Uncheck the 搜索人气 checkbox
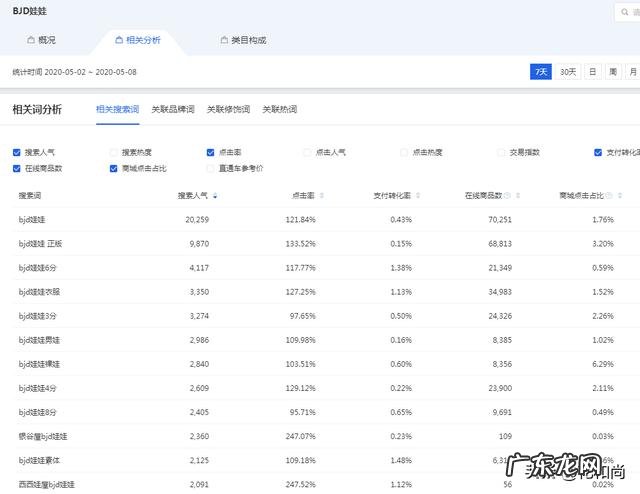 [x=17, y=152]
